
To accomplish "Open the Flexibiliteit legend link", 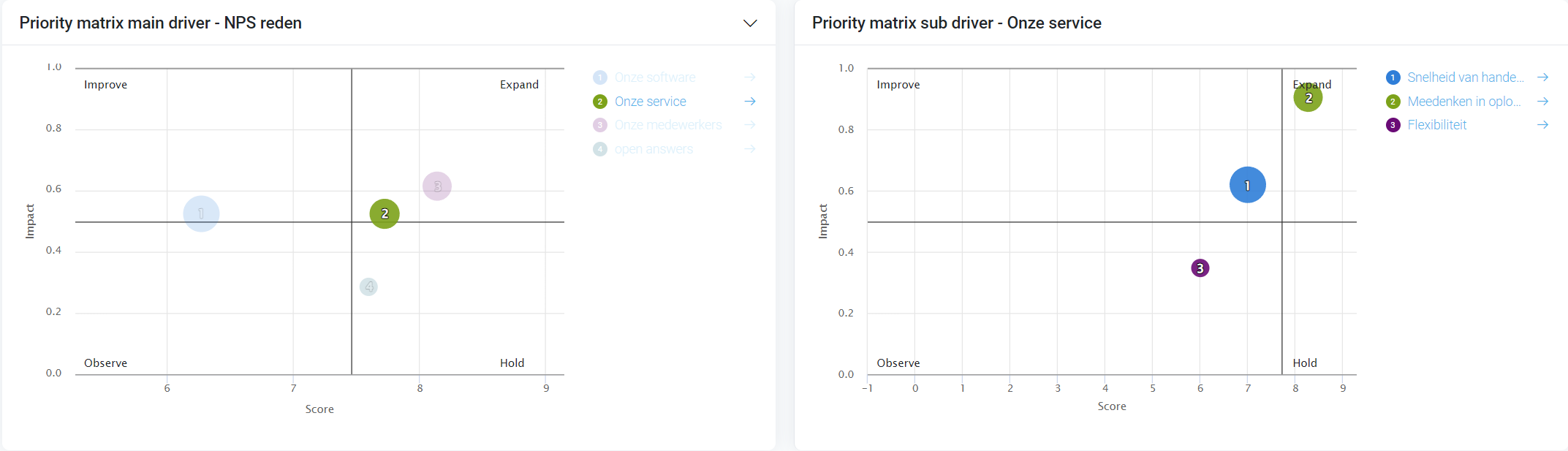I will 1437,125.
